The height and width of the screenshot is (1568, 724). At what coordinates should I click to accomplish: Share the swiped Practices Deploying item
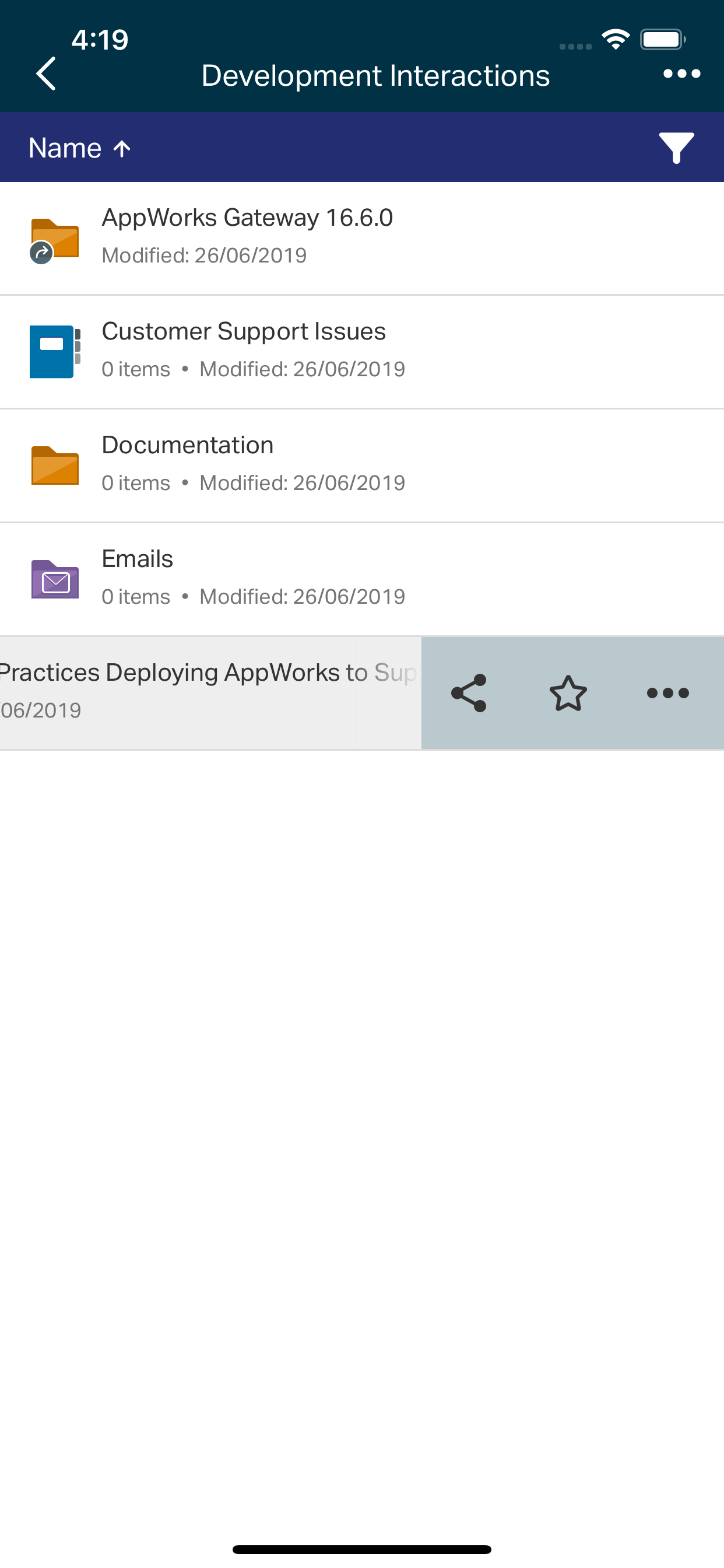tap(469, 692)
